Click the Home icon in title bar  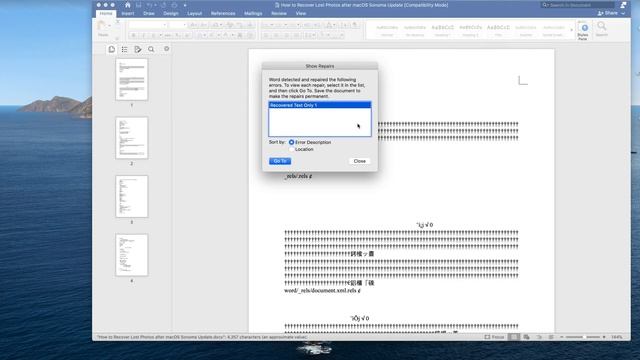(128, 5)
